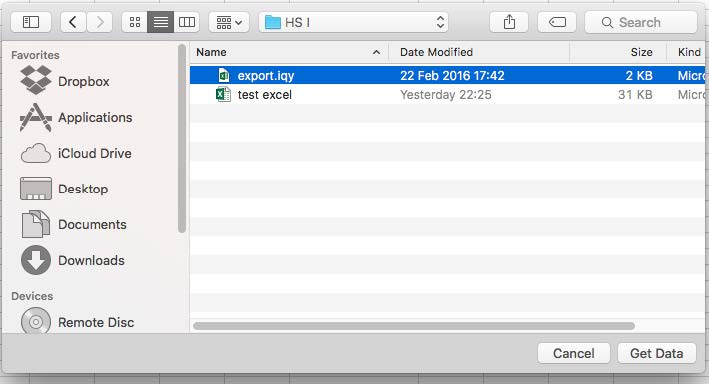Click the Edit Tags icon
This screenshot has height=384, width=709.
[x=557, y=22]
